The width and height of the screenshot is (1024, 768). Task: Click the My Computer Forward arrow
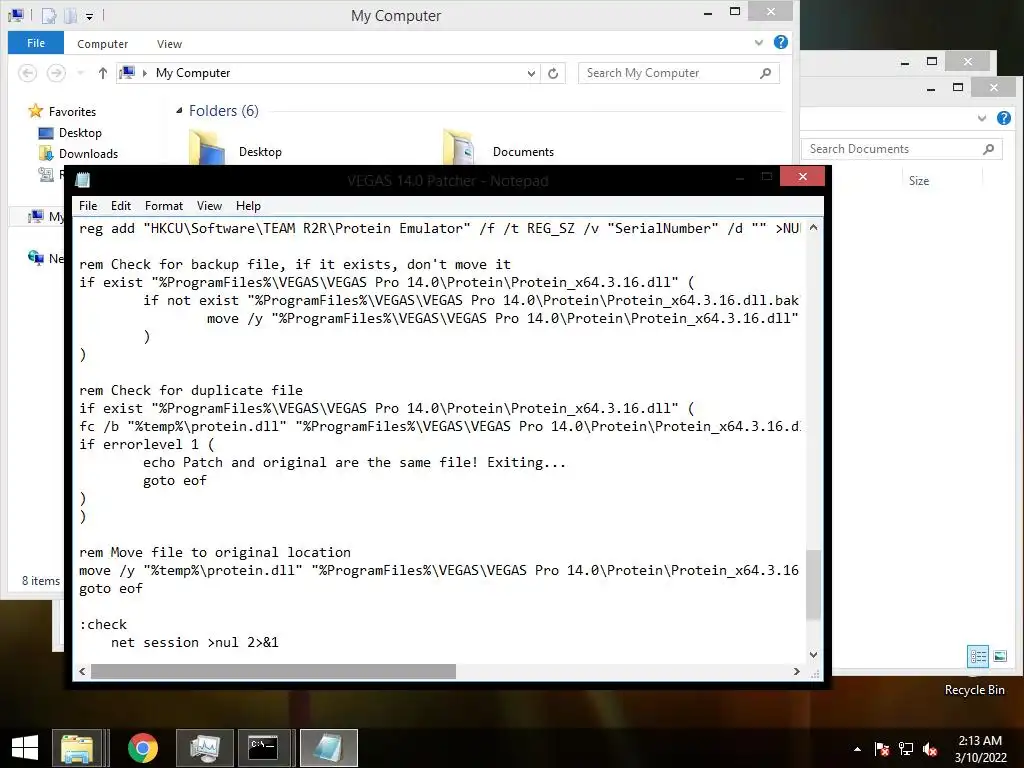[56, 73]
